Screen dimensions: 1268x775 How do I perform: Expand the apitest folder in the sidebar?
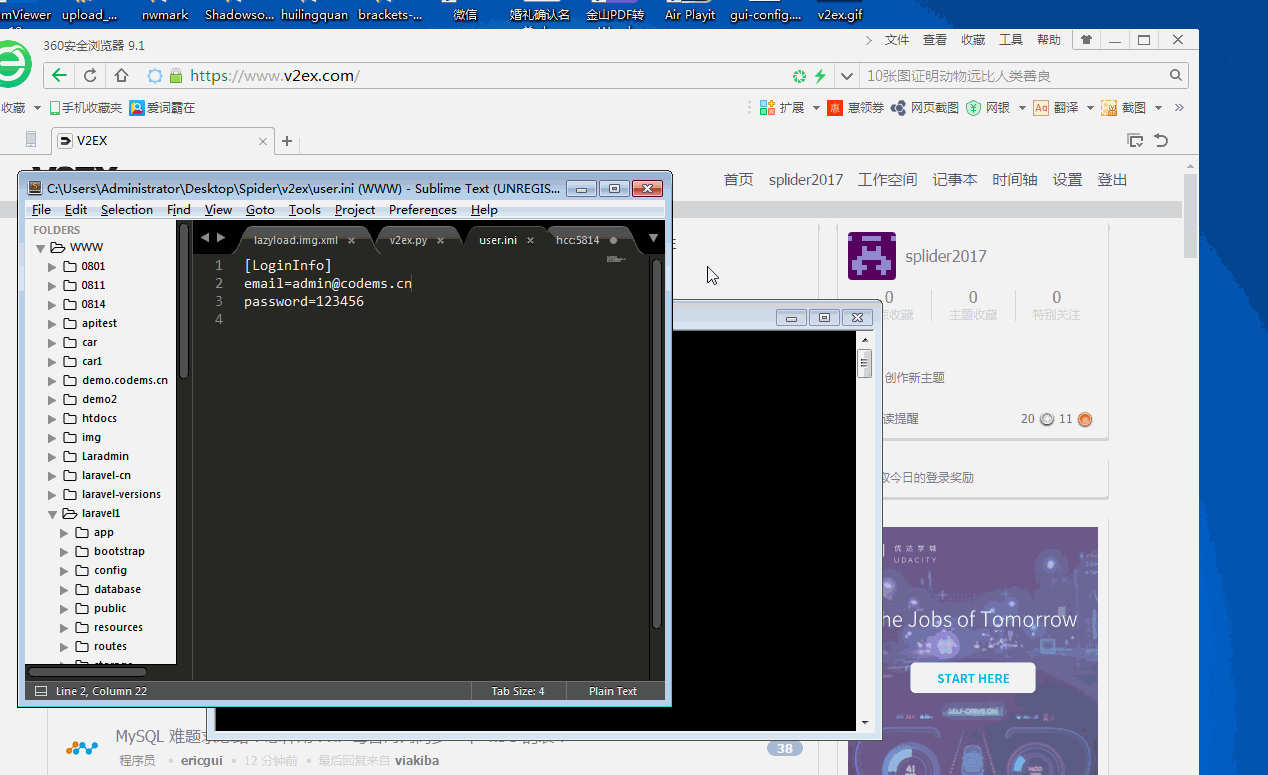[52, 324]
